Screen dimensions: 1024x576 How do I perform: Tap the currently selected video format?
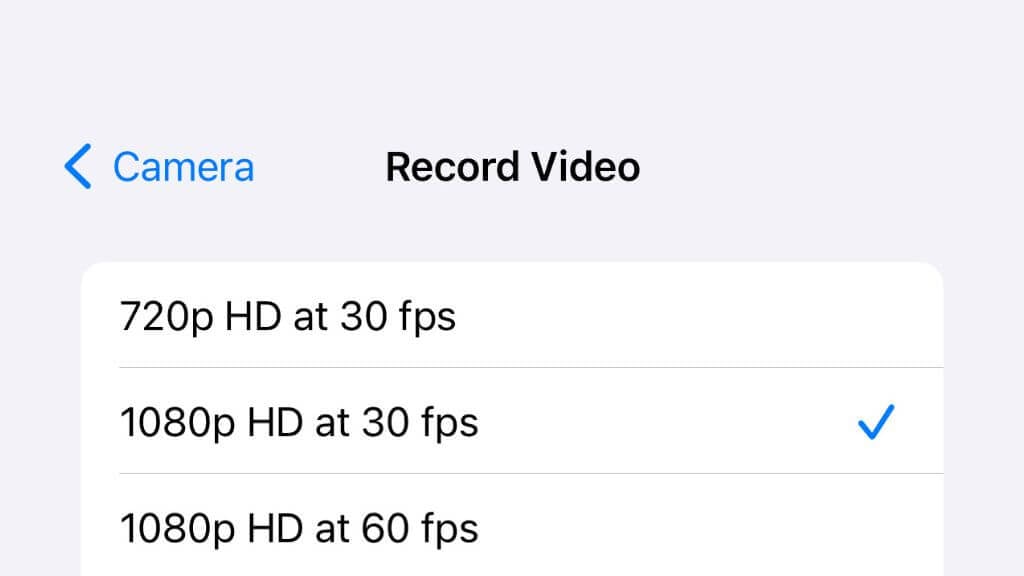pos(512,421)
